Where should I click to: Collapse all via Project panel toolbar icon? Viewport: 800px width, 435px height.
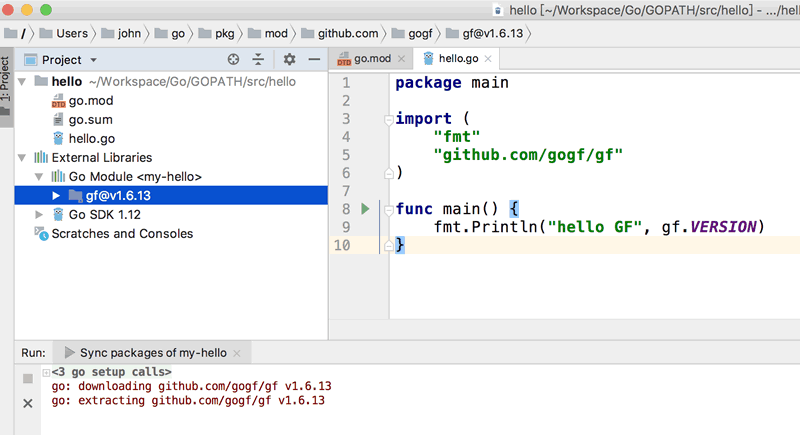258,60
